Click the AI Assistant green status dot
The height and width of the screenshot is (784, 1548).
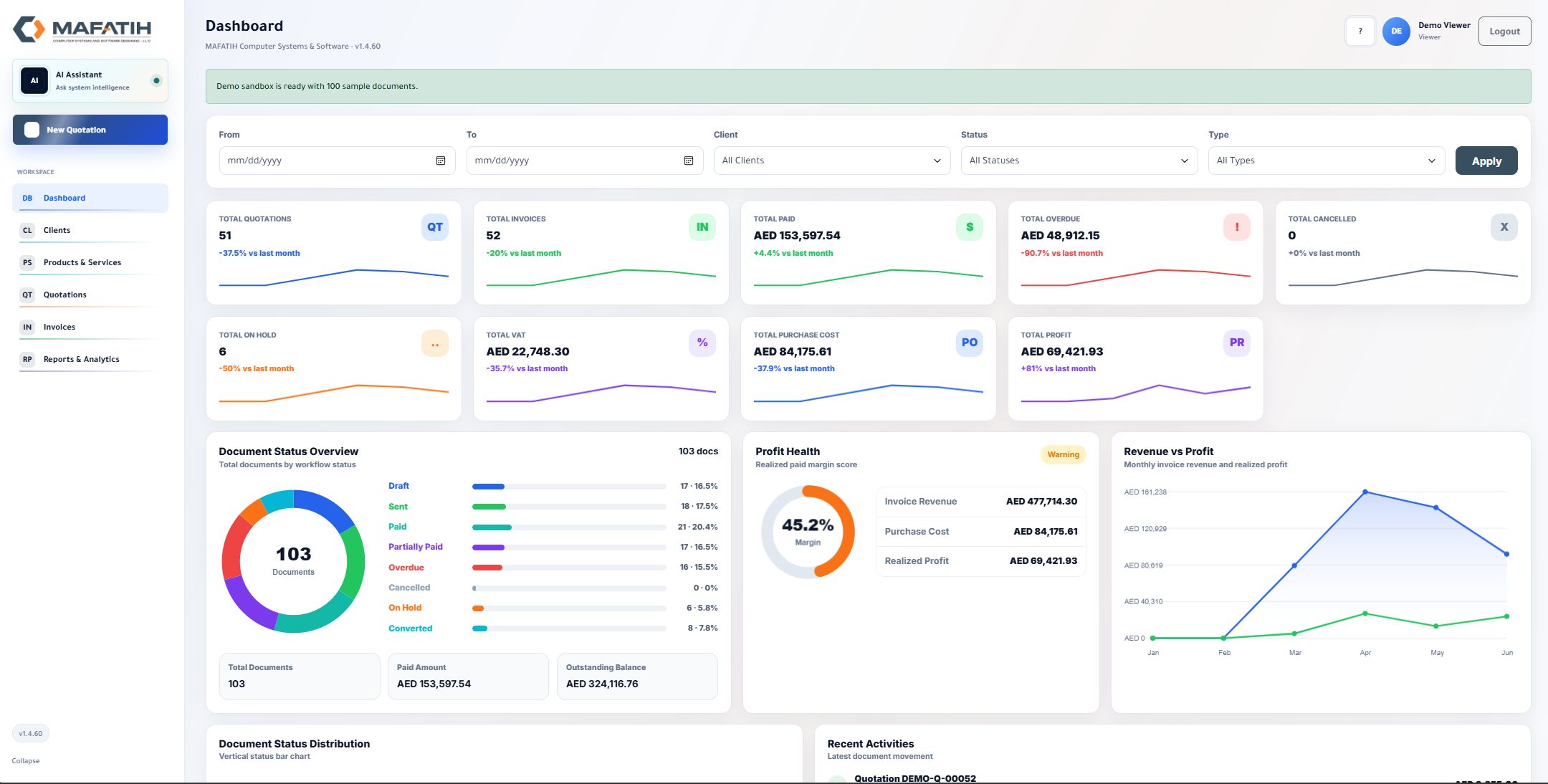point(156,80)
